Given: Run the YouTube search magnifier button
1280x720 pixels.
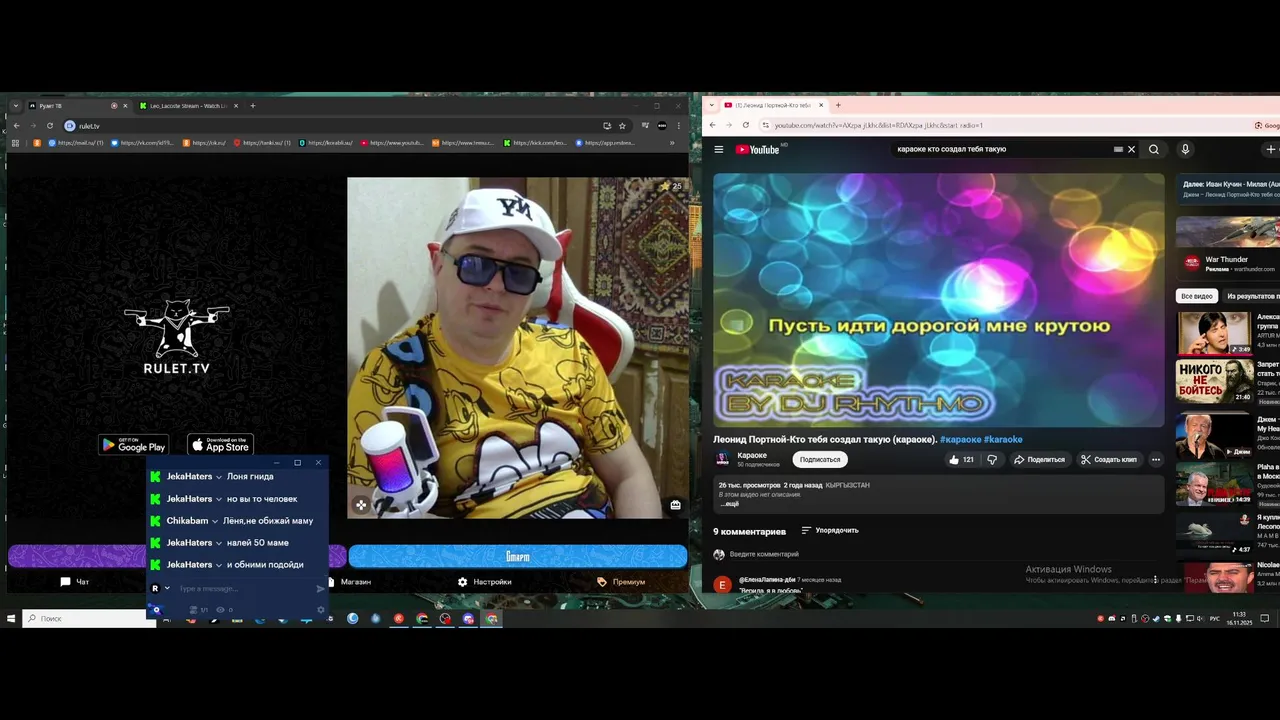Looking at the screenshot, I should (1154, 149).
